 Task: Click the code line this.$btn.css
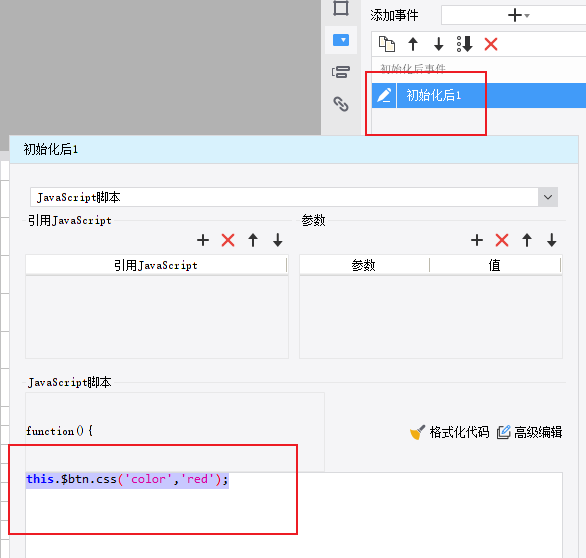click(x=127, y=480)
